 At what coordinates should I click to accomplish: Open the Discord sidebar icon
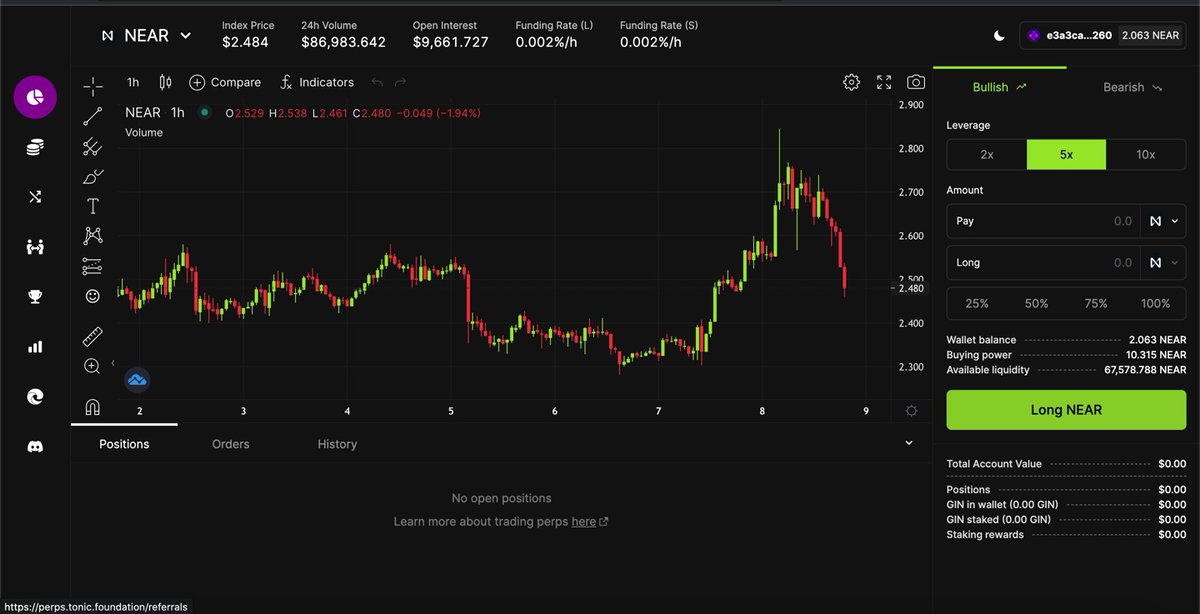click(35, 447)
